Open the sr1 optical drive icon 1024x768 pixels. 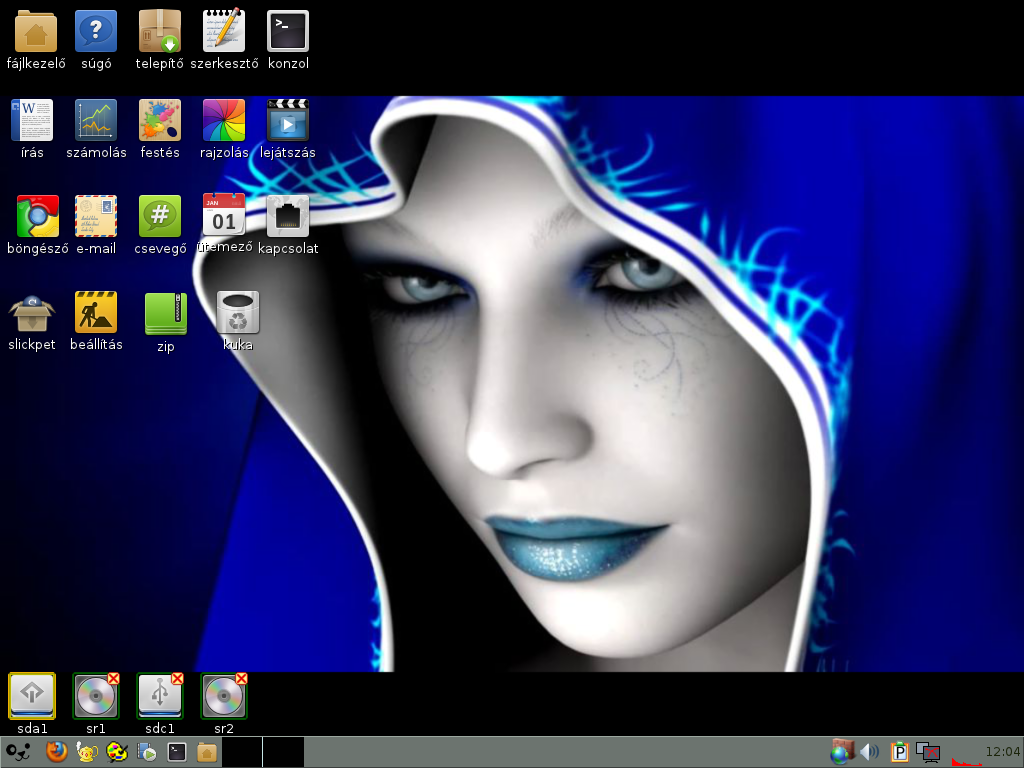(x=96, y=696)
